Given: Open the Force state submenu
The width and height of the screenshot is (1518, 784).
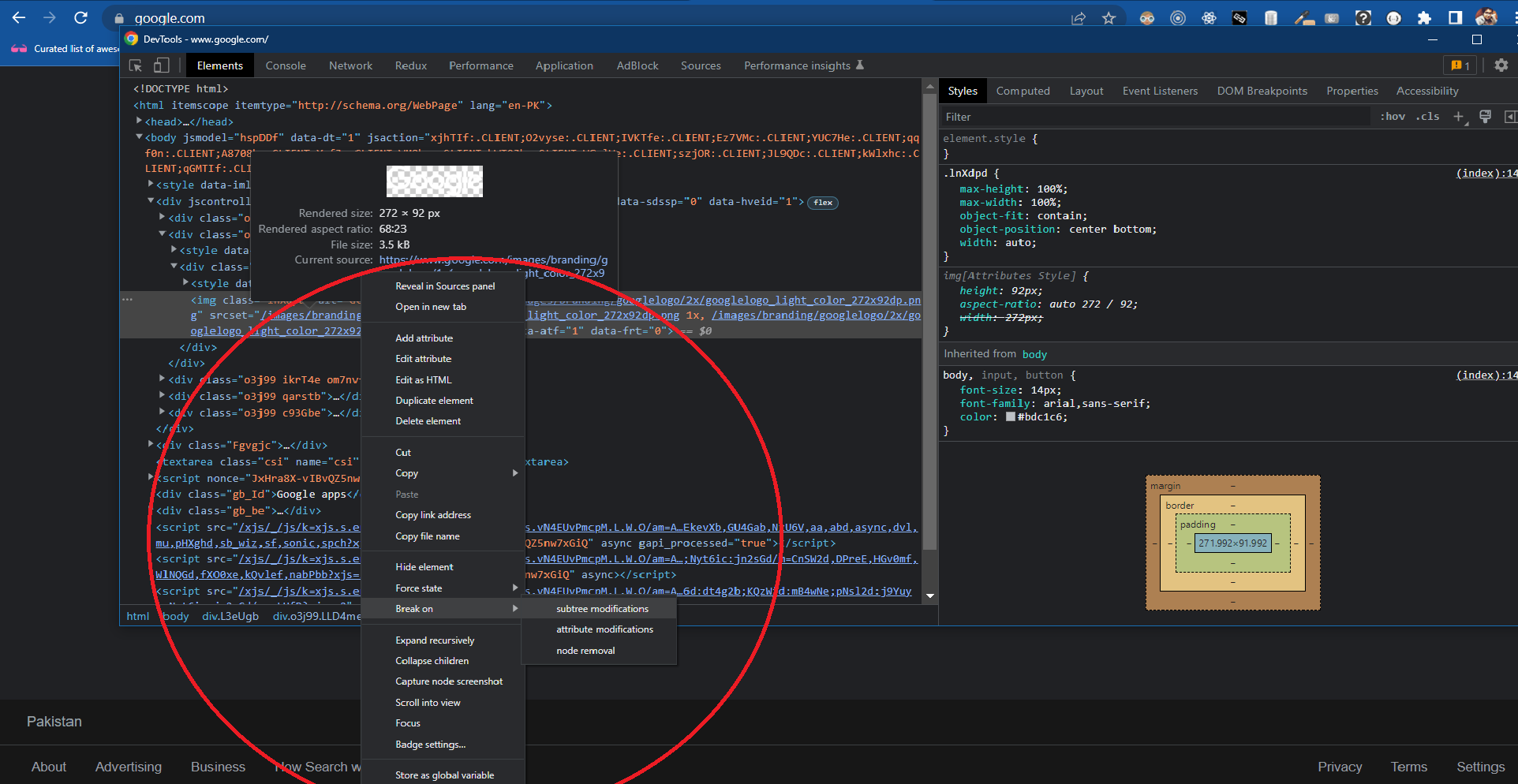Looking at the screenshot, I should point(443,588).
